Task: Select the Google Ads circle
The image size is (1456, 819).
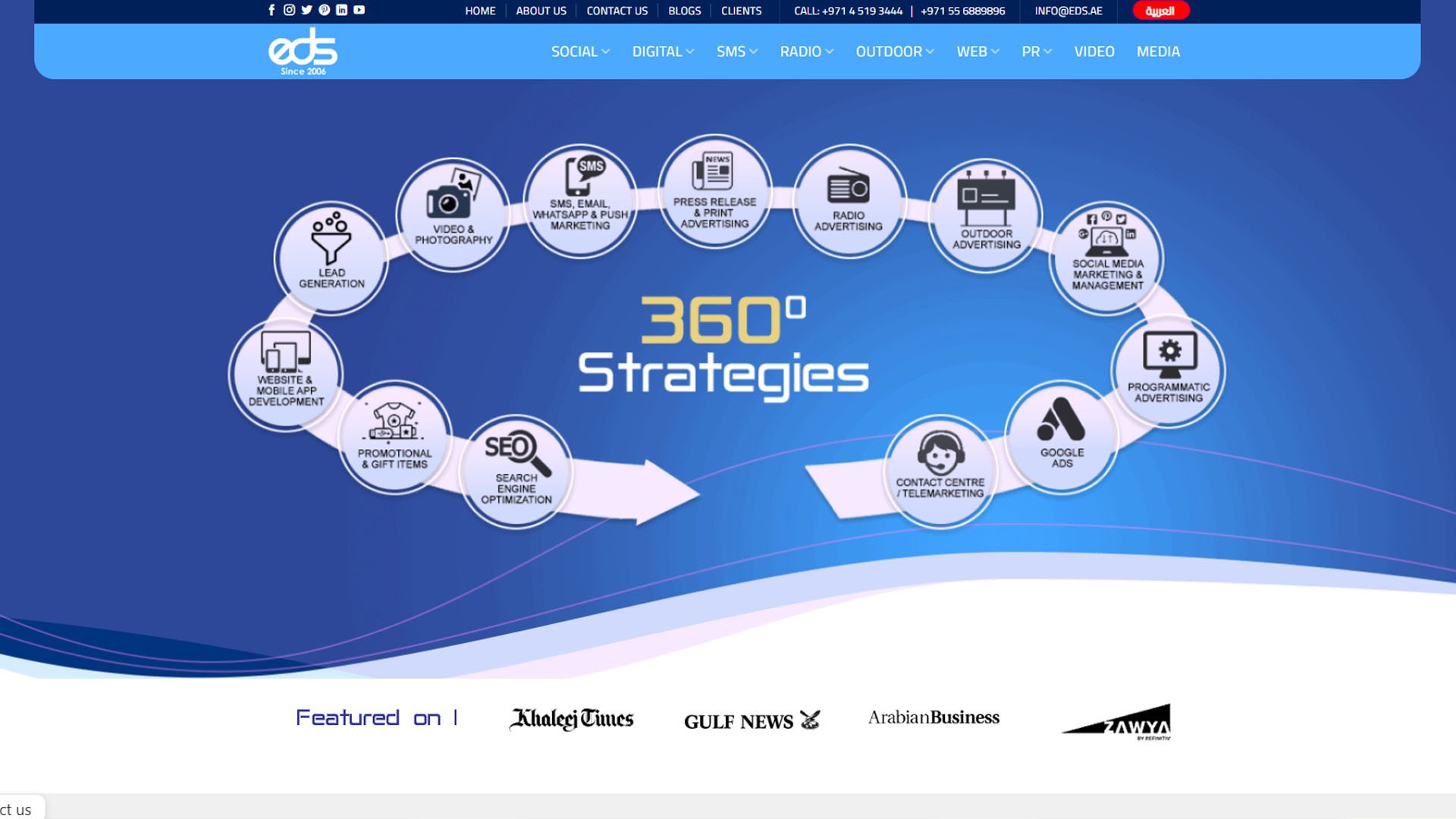Action: (1062, 438)
